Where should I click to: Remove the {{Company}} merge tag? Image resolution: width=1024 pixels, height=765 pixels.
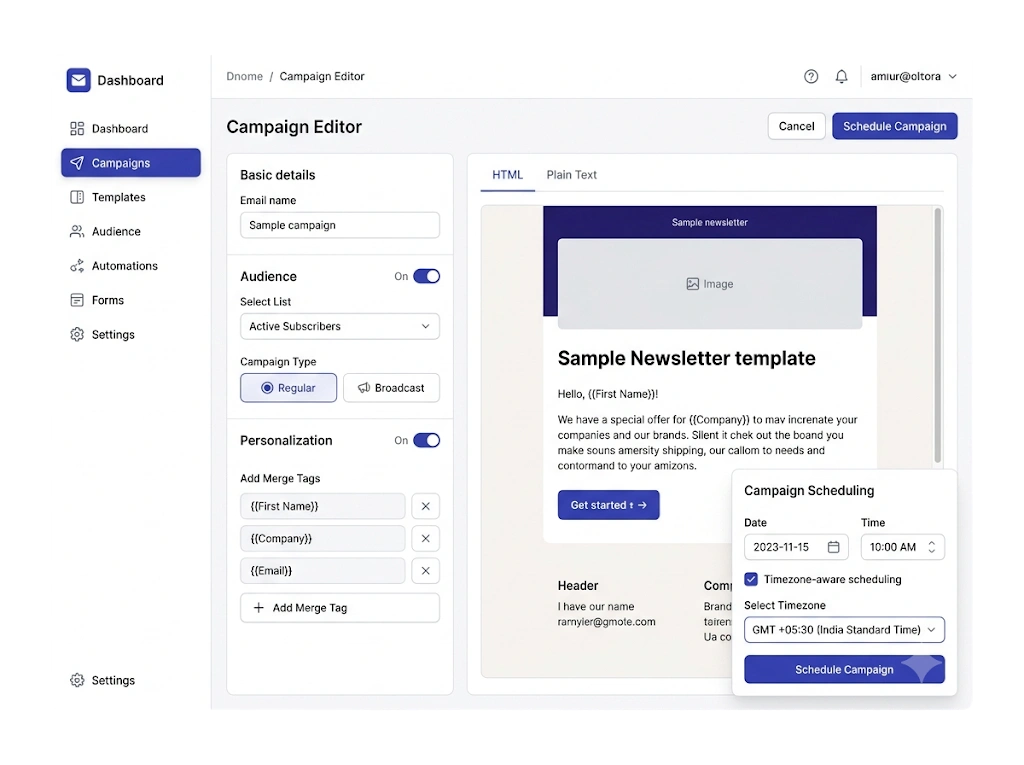tap(426, 538)
